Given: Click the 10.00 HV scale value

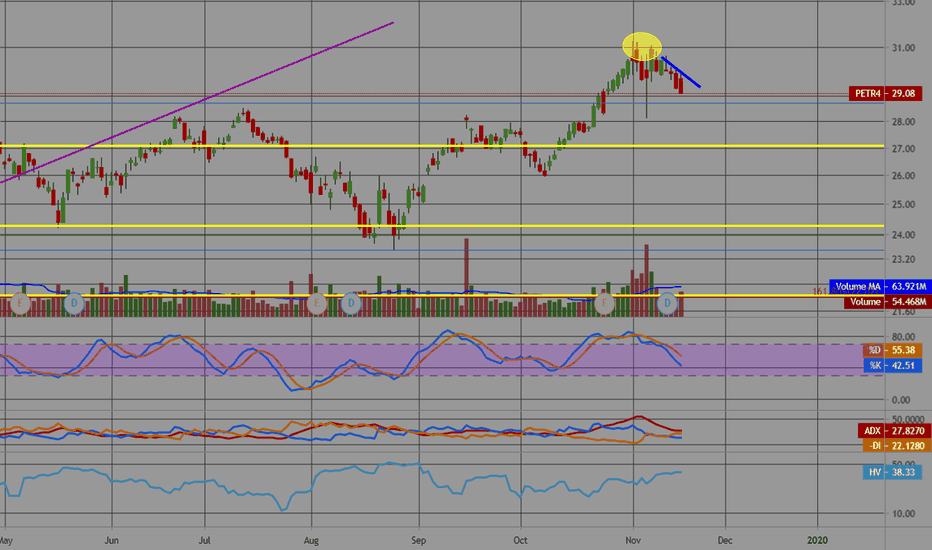Looking at the screenshot, I should (x=903, y=514).
